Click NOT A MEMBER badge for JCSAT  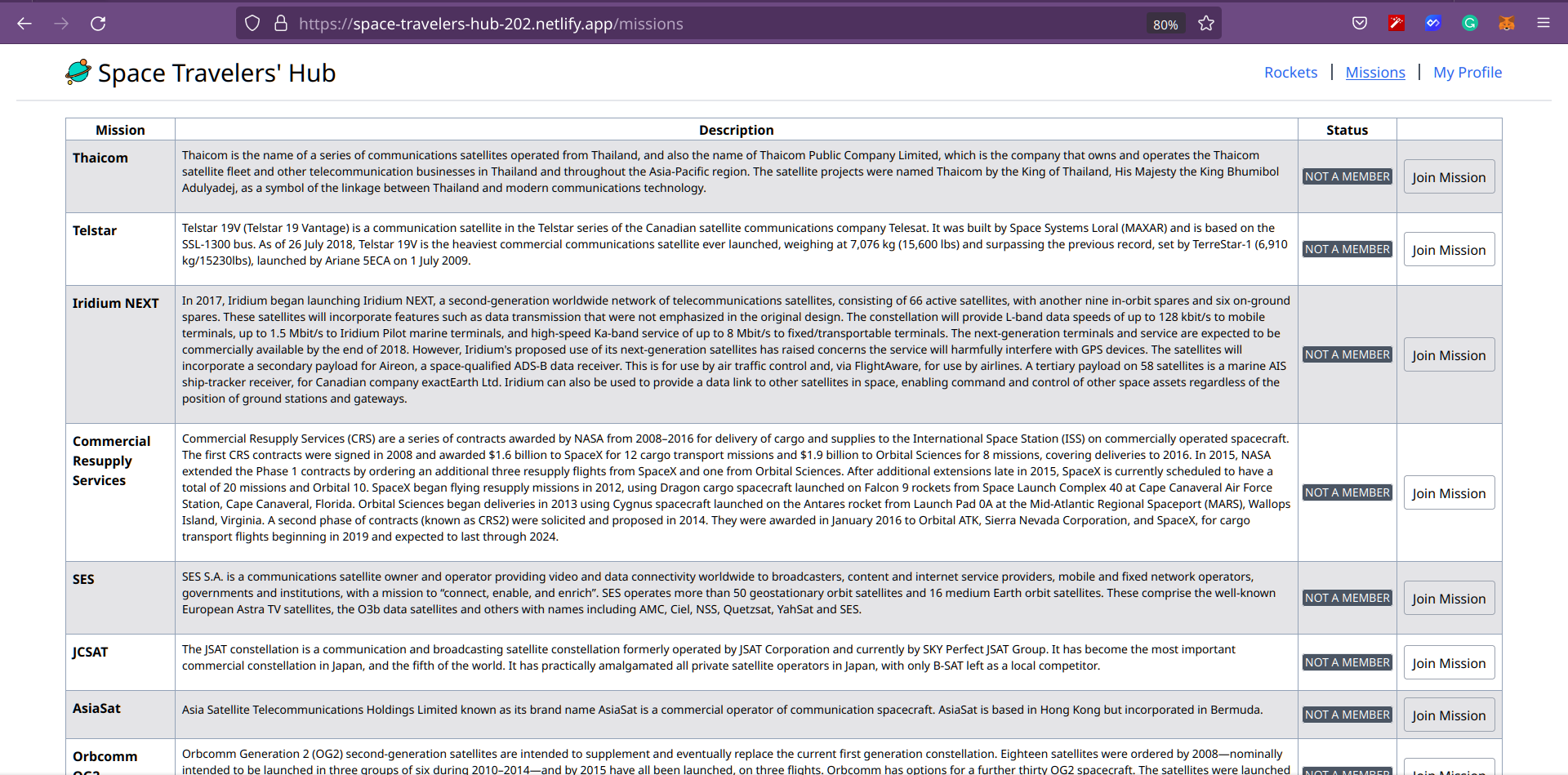pyautogui.click(x=1347, y=662)
